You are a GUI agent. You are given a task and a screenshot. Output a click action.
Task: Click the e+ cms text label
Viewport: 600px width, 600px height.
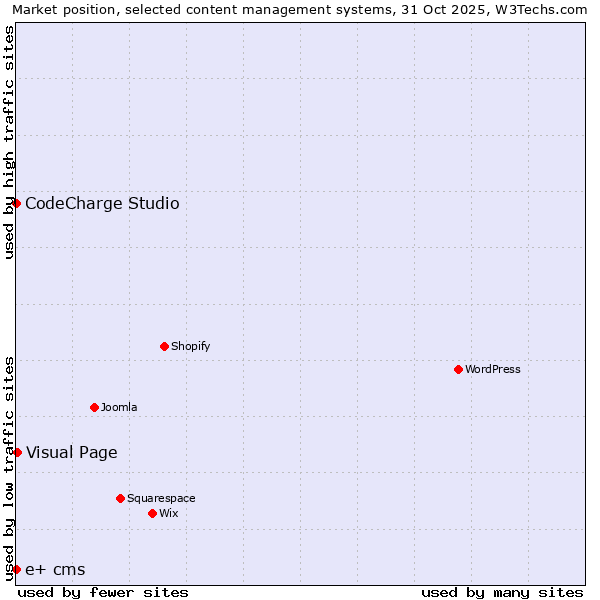55,570
